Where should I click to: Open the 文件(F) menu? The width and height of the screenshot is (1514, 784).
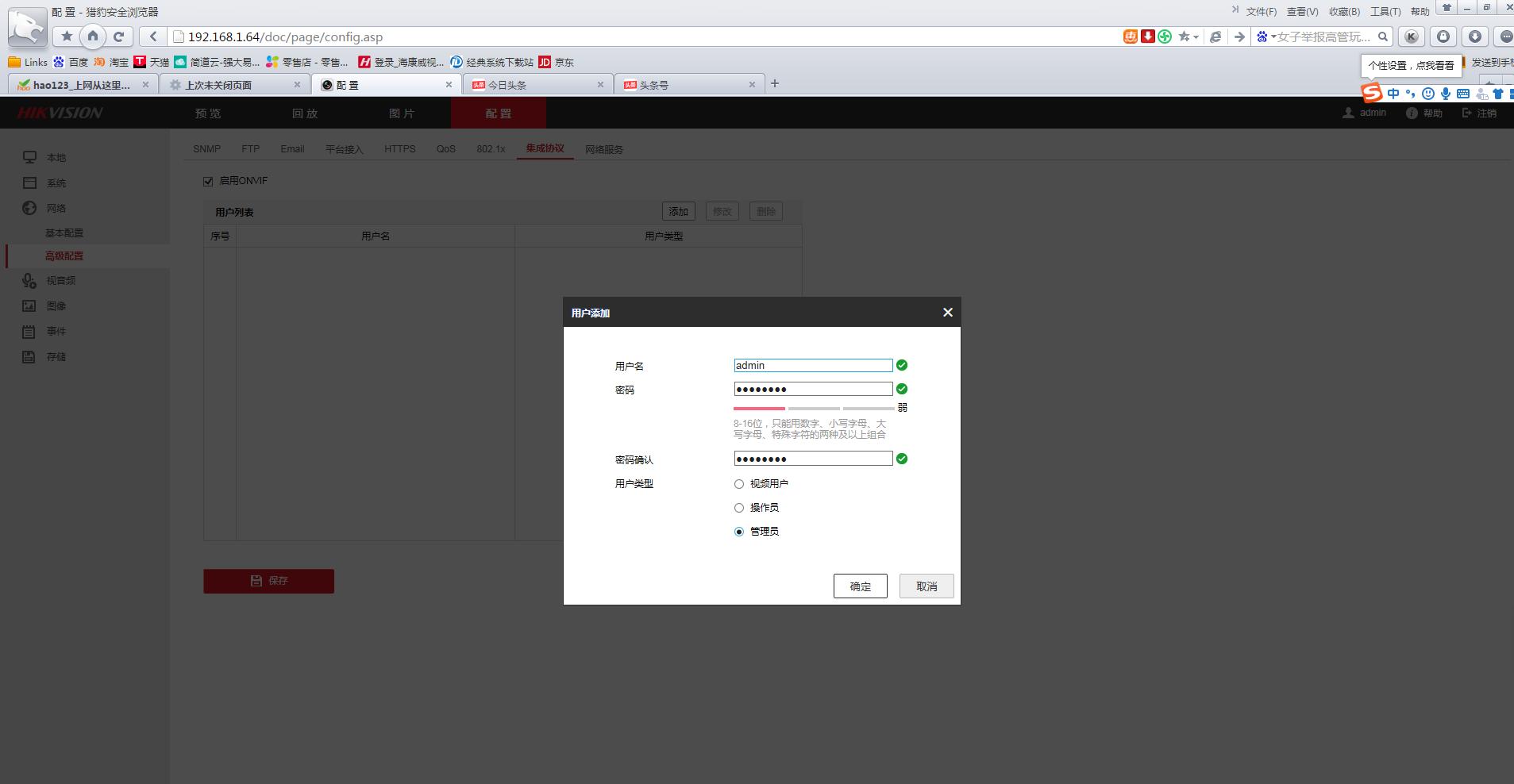click(1261, 11)
